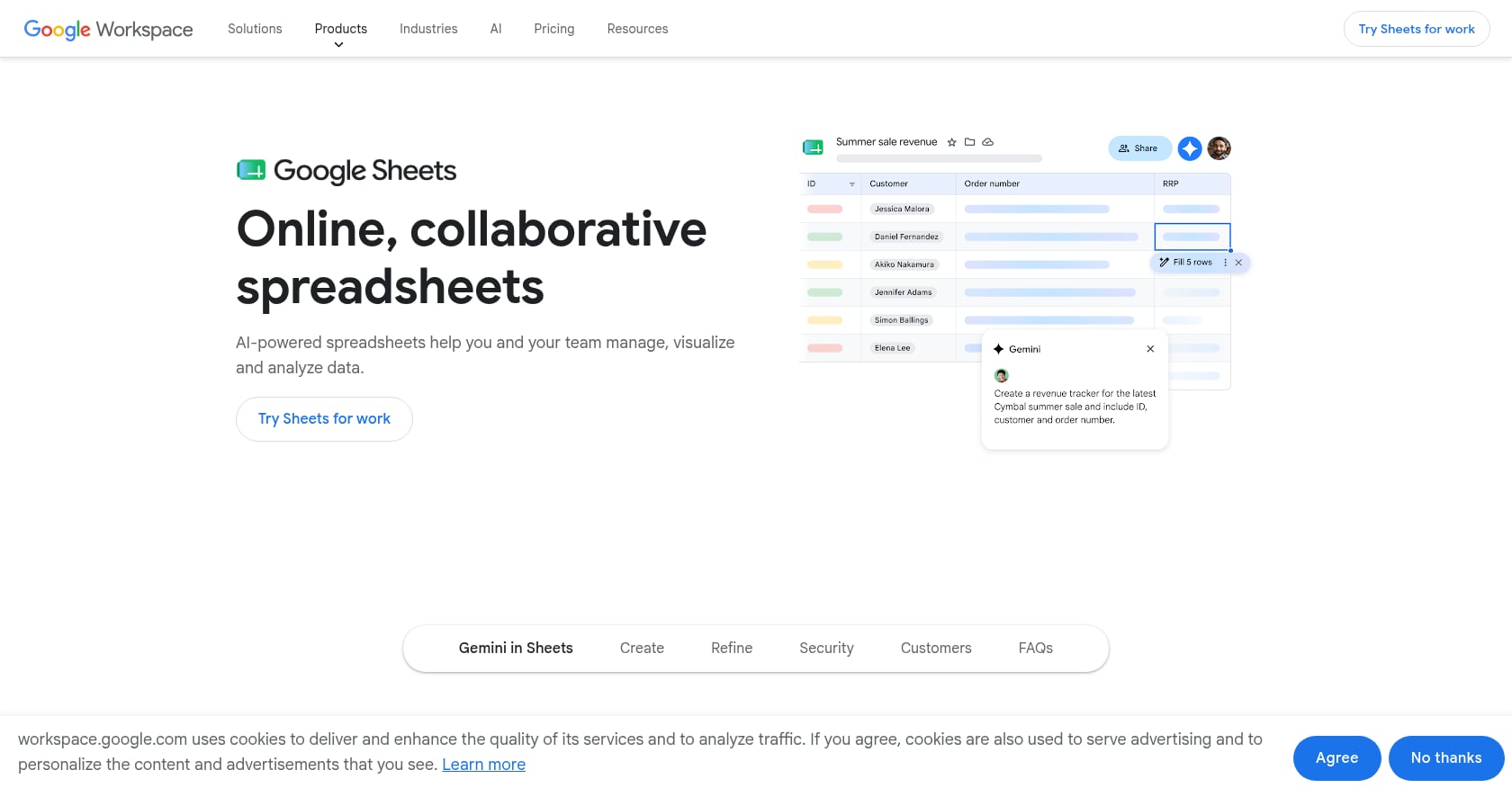Close the Gemini panel

coord(1150,349)
